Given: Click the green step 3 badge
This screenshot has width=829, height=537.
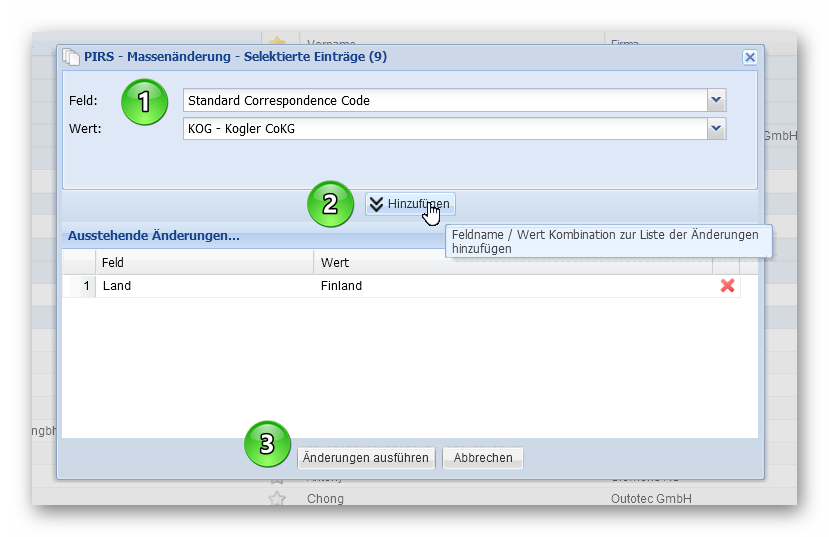Looking at the screenshot, I should (x=267, y=445).
